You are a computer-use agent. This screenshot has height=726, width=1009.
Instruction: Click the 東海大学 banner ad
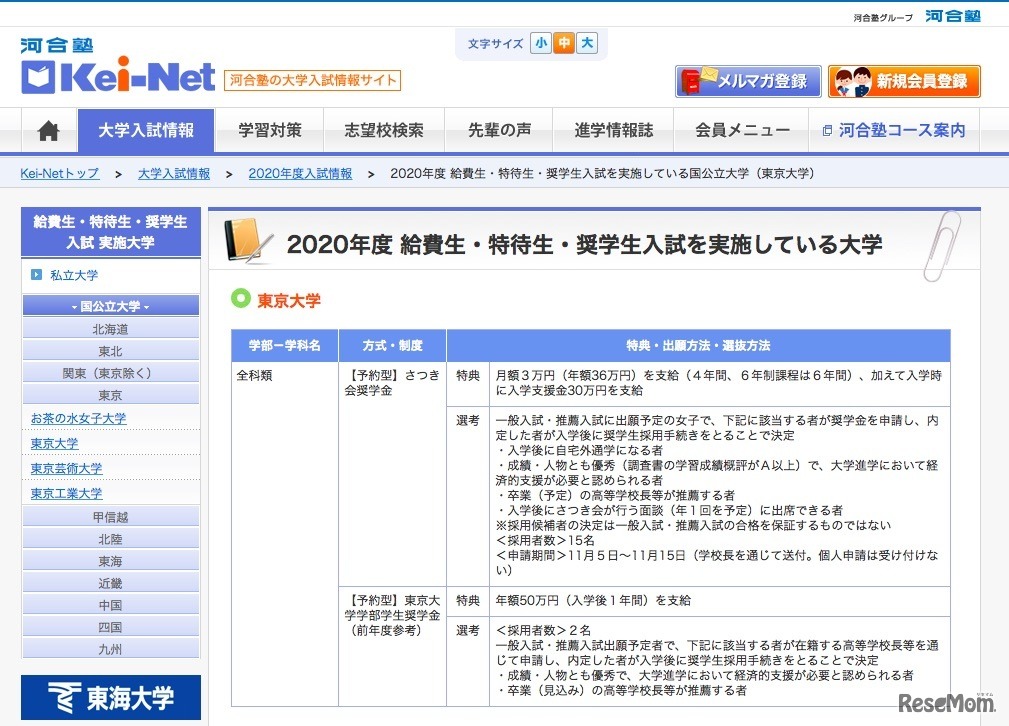111,698
